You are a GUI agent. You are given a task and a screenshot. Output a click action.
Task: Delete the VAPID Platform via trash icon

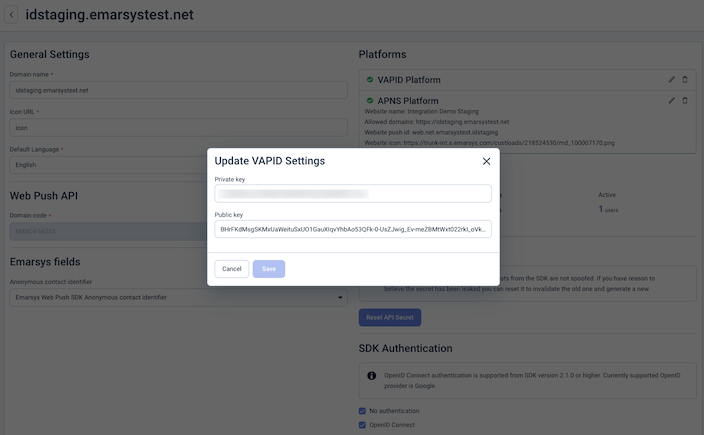coord(685,79)
